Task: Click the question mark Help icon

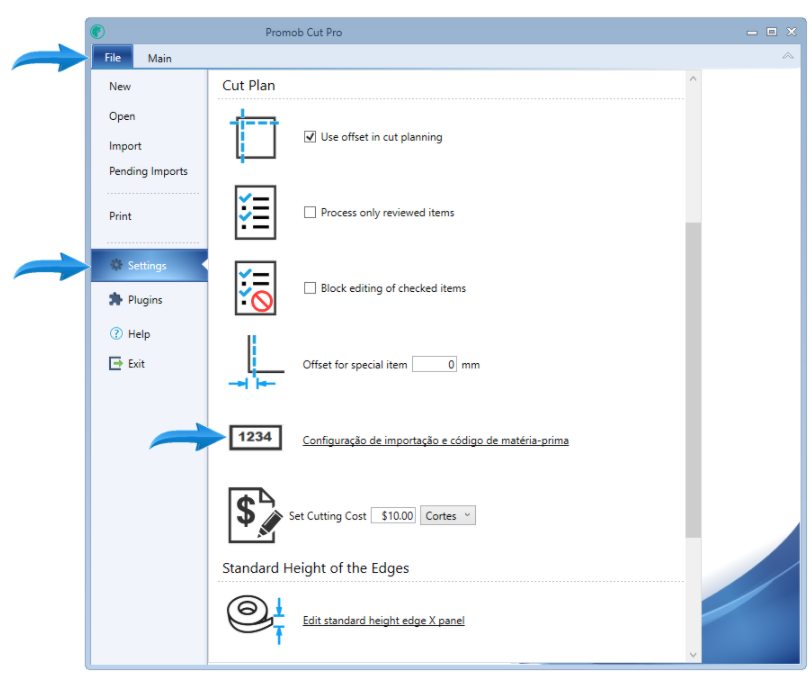Action: (x=116, y=334)
